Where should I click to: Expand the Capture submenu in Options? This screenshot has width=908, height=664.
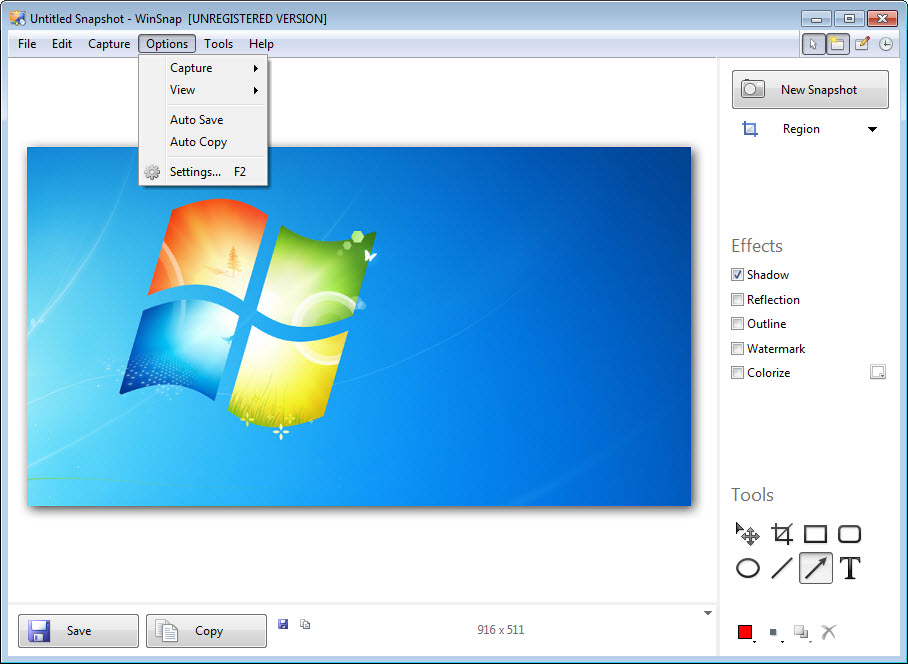pyautogui.click(x=203, y=68)
